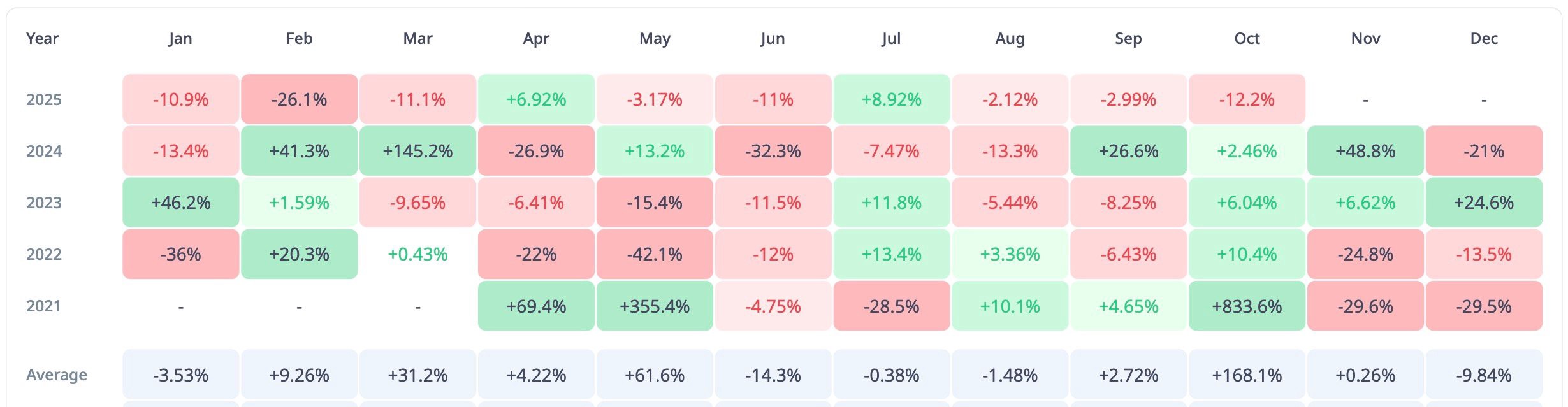Select the Year column header
1568x407 pixels.
[42, 38]
